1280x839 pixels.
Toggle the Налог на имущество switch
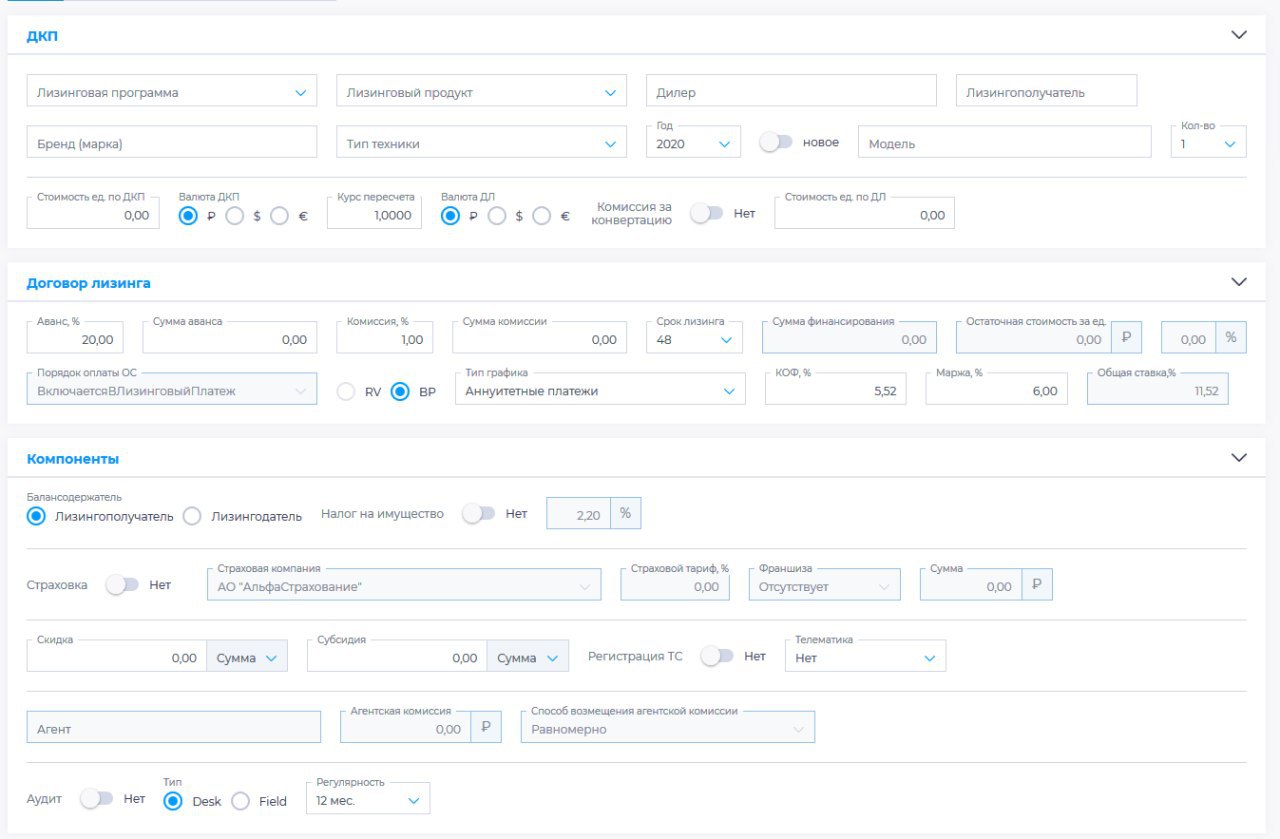(478, 513)
